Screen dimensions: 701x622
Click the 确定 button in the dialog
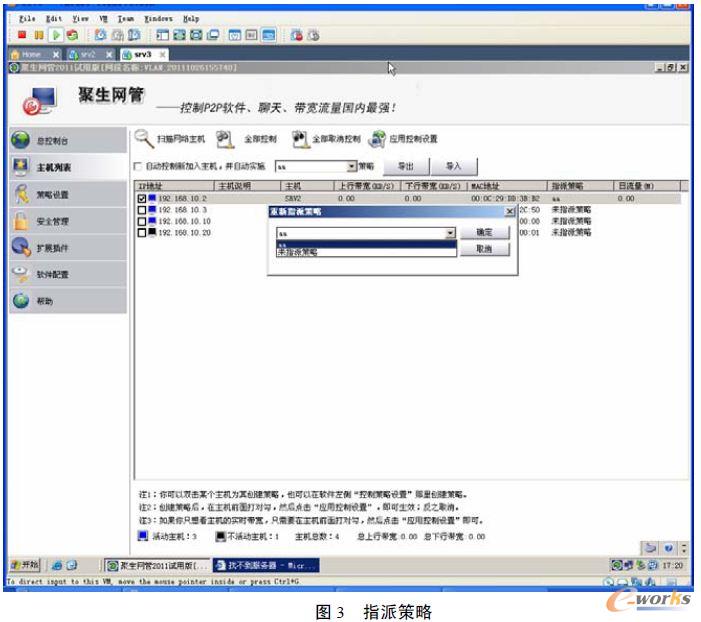[x=484, y=233]
